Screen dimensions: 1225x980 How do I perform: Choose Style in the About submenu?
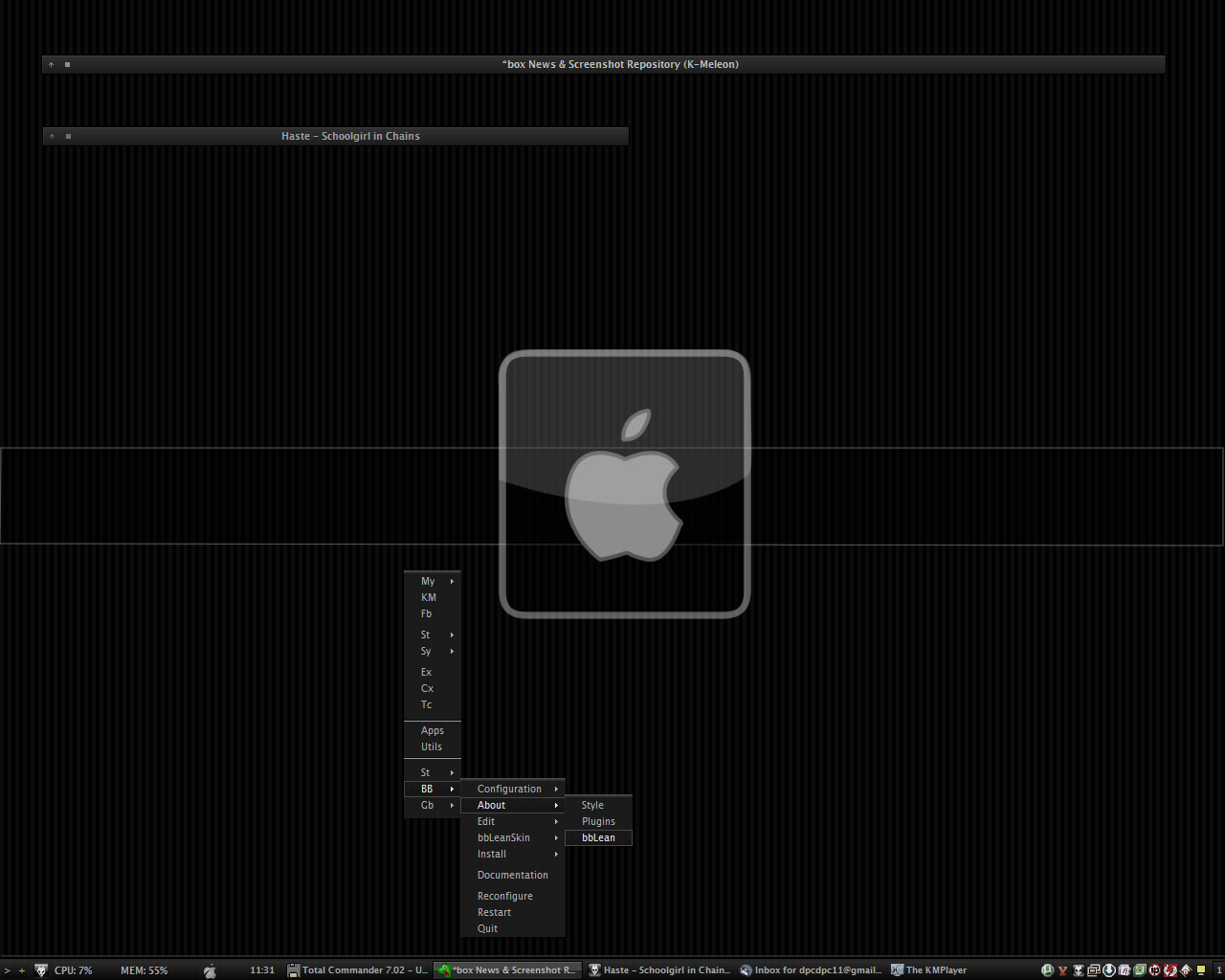[x=598, y=805]
